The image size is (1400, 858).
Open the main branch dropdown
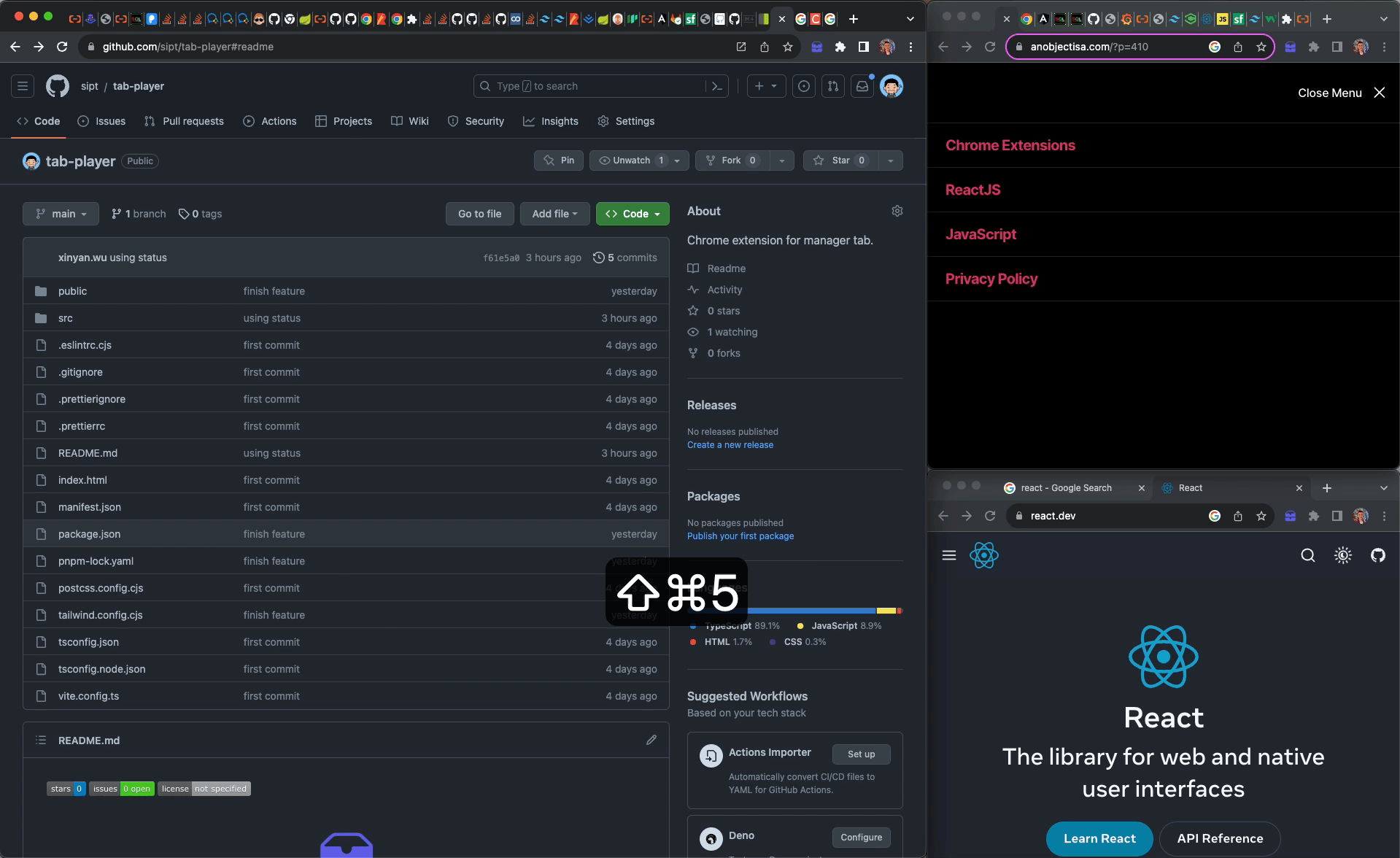(x=61, y=214)
